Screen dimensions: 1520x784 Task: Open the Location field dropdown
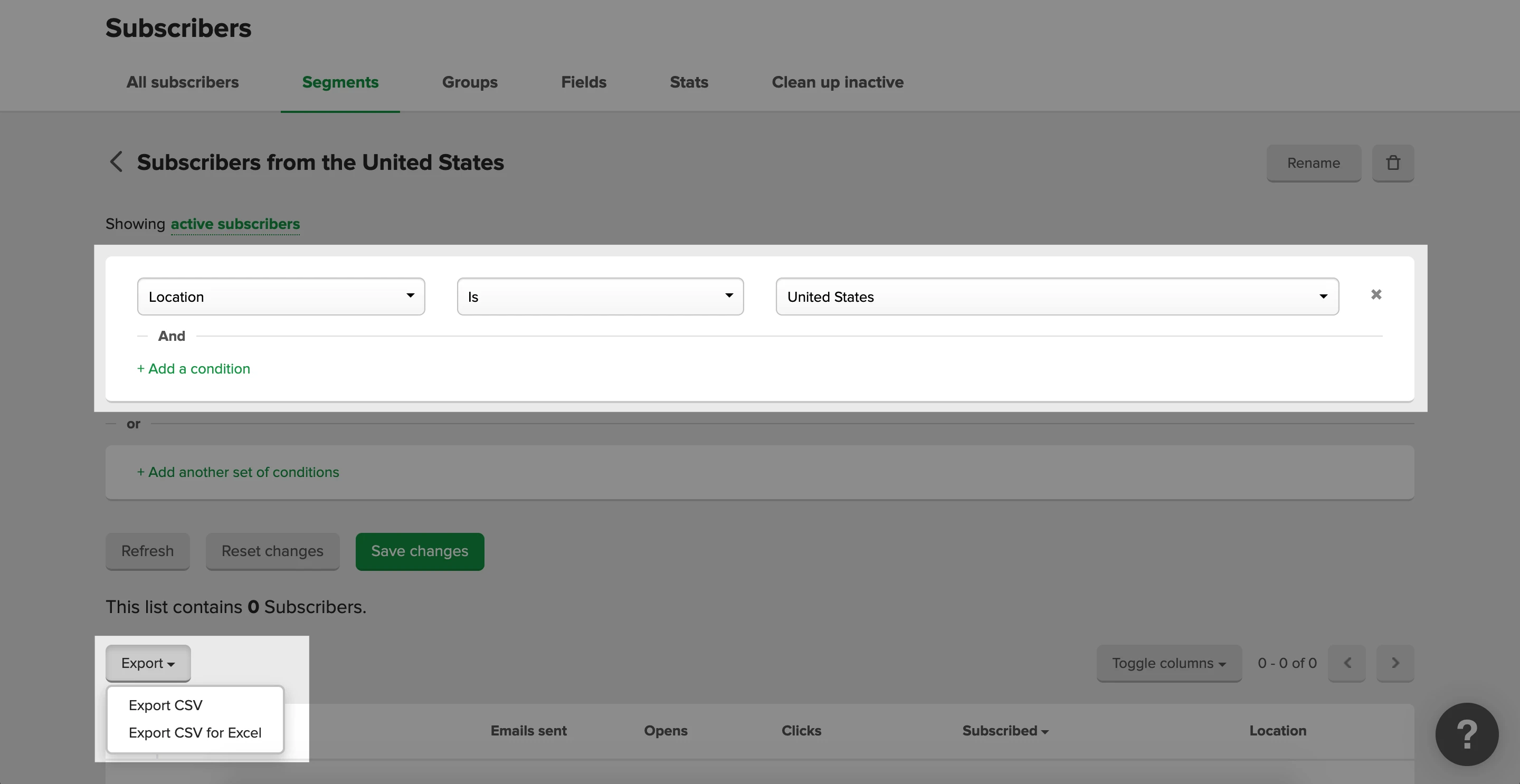281,297
